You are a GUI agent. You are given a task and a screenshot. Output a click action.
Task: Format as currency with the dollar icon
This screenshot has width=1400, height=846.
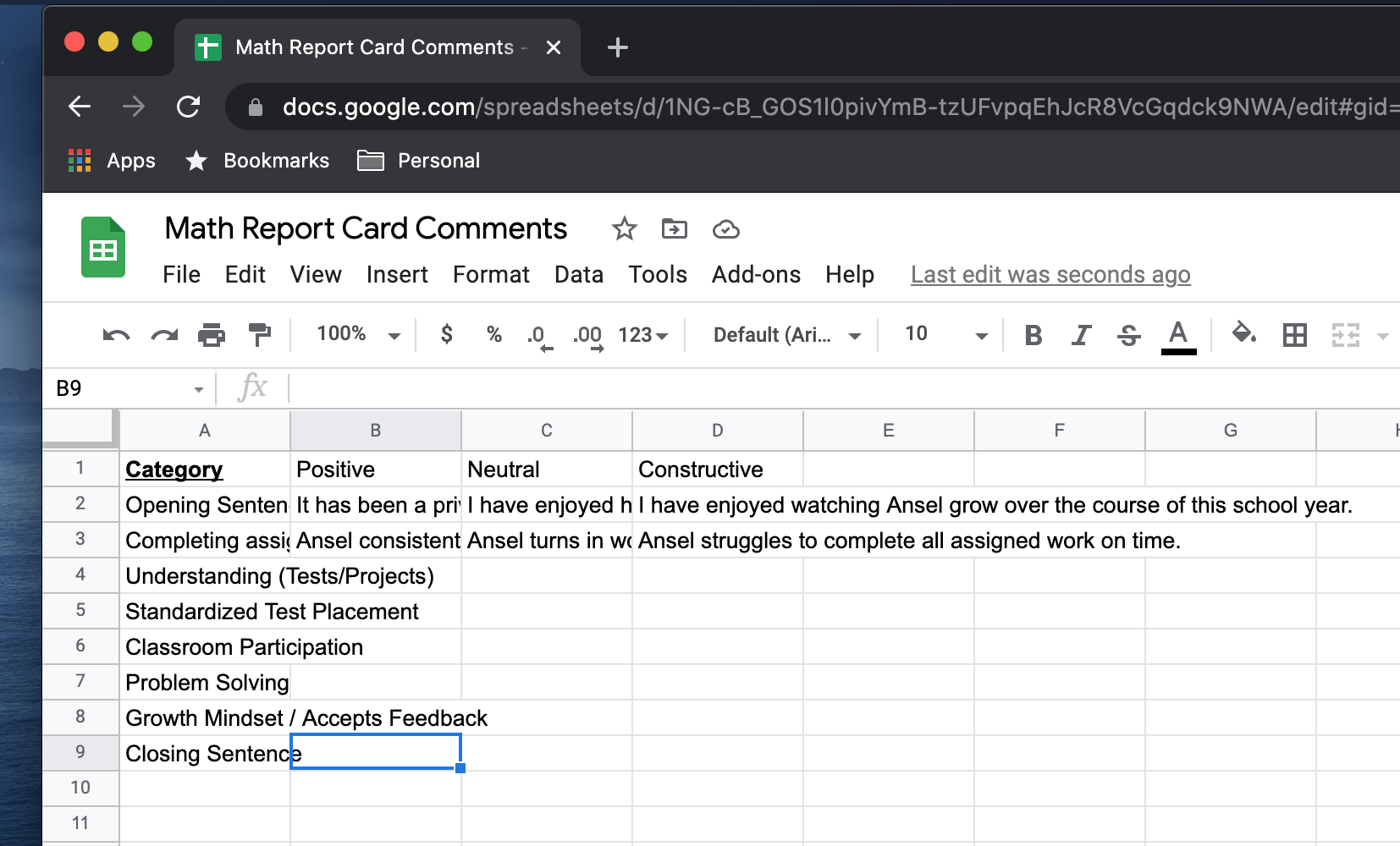pos(447,334)
